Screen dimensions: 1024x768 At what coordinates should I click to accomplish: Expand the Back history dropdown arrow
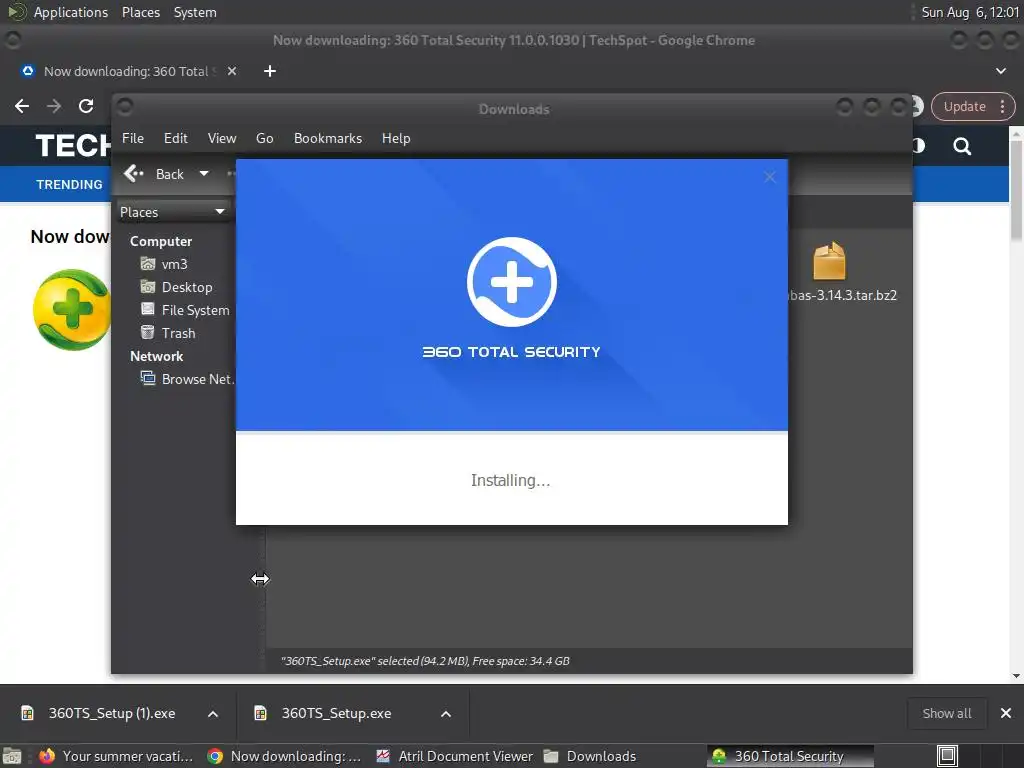pyautogui.click(x=204, y=174)
